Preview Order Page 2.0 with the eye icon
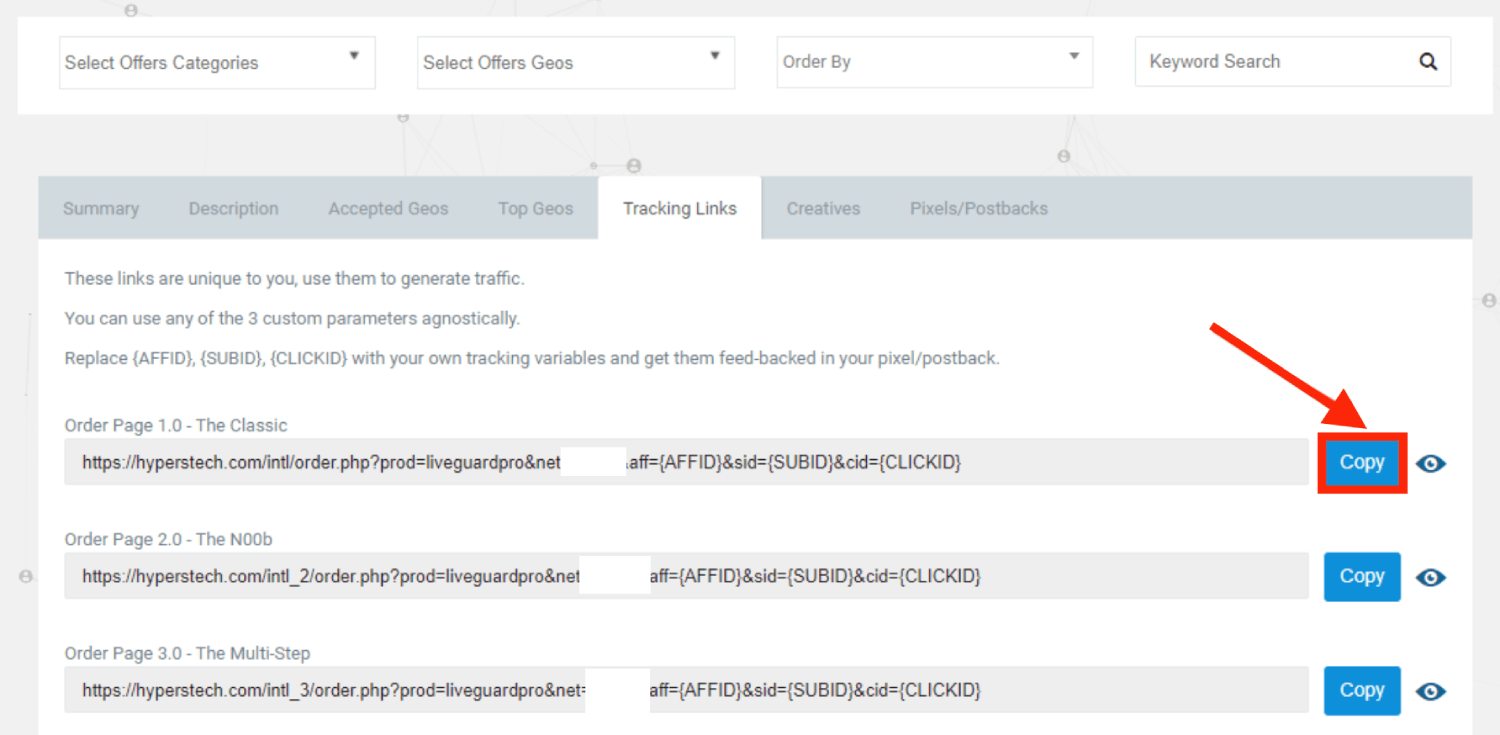Image resolution: width=1500 pixels, height=735 pixels. click(1431, 577)
